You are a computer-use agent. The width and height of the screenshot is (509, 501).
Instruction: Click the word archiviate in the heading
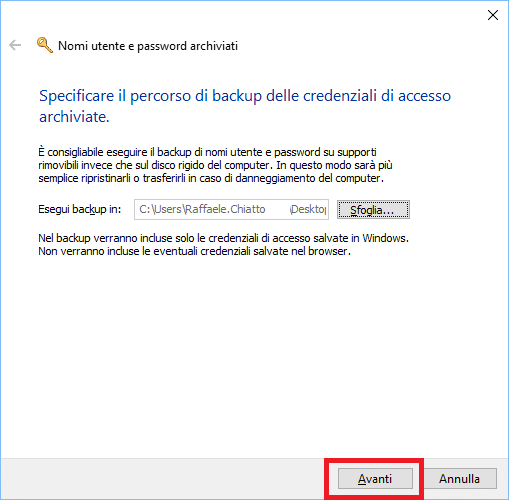coord(74,117)
